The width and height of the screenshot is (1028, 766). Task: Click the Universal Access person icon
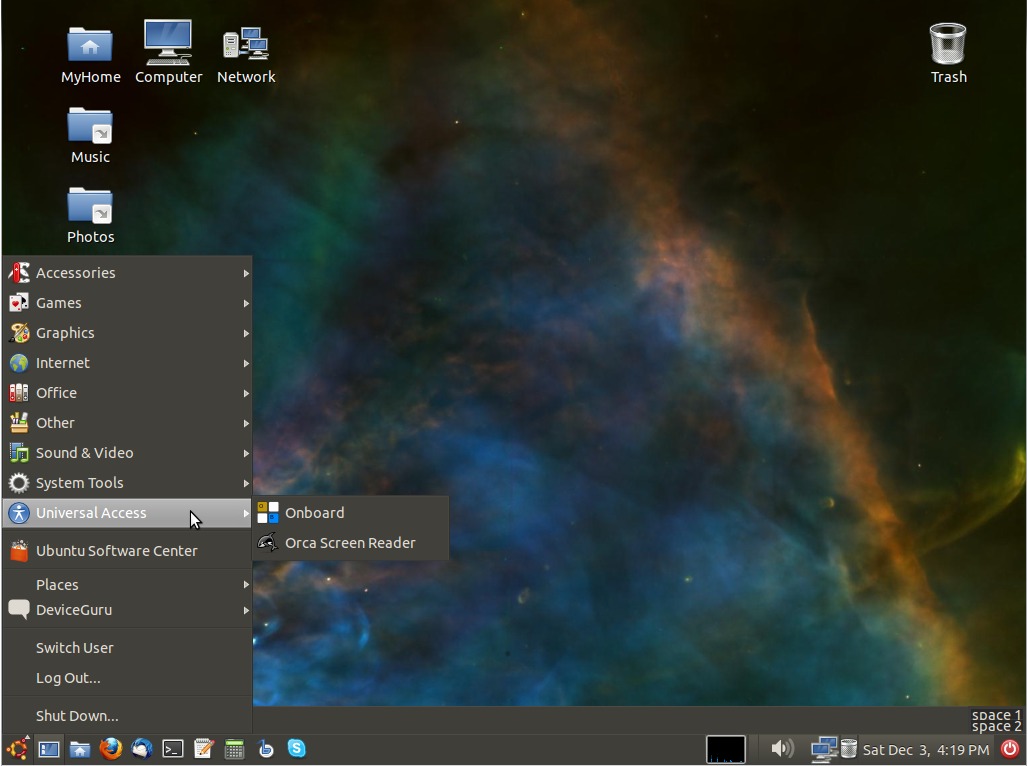[18, 513]
